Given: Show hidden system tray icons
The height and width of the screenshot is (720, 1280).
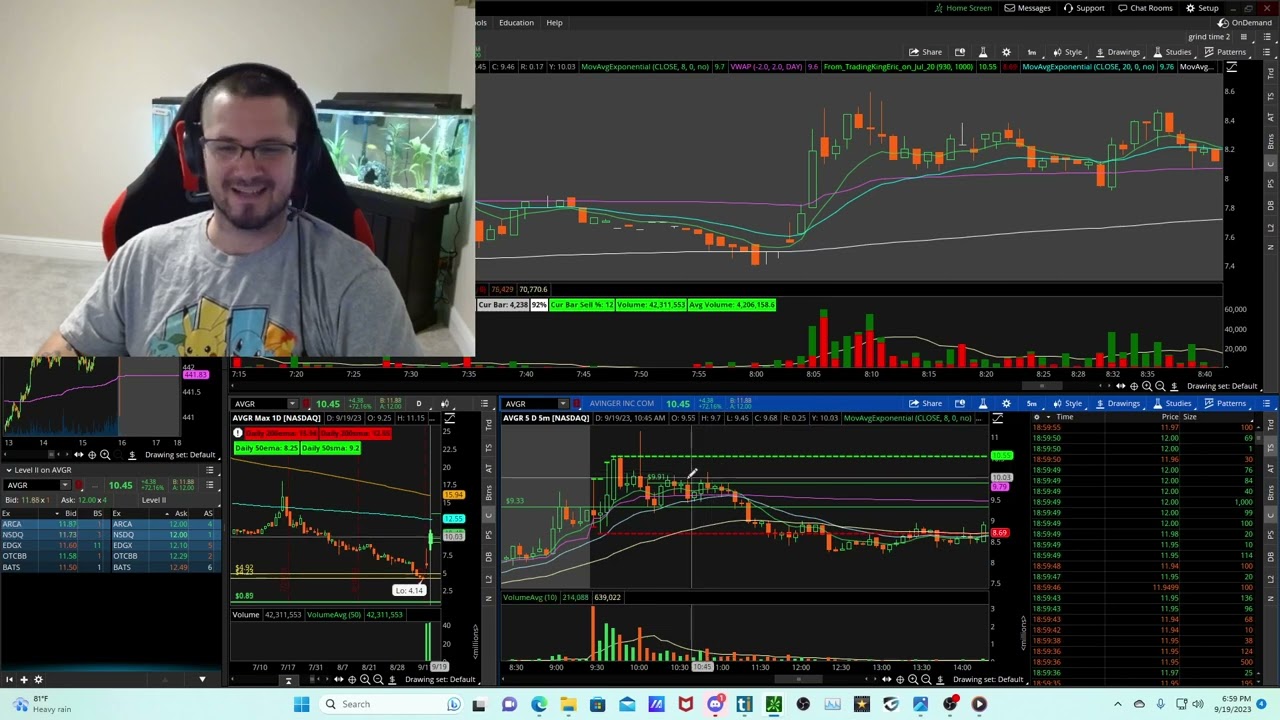Looking at the screenshot, I should (x=1118, y=704).
